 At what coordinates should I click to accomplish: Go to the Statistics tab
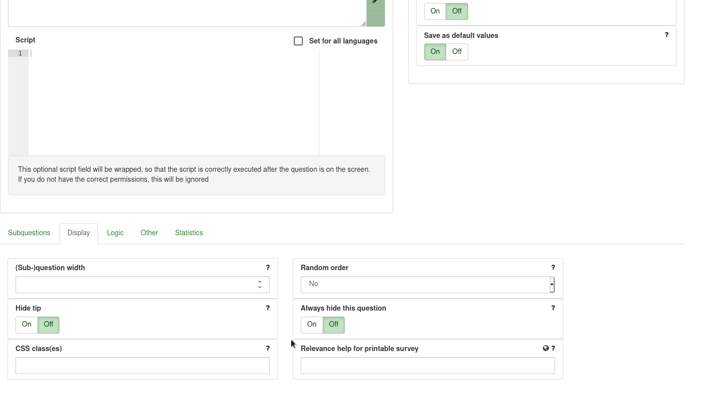click(189, 233)
